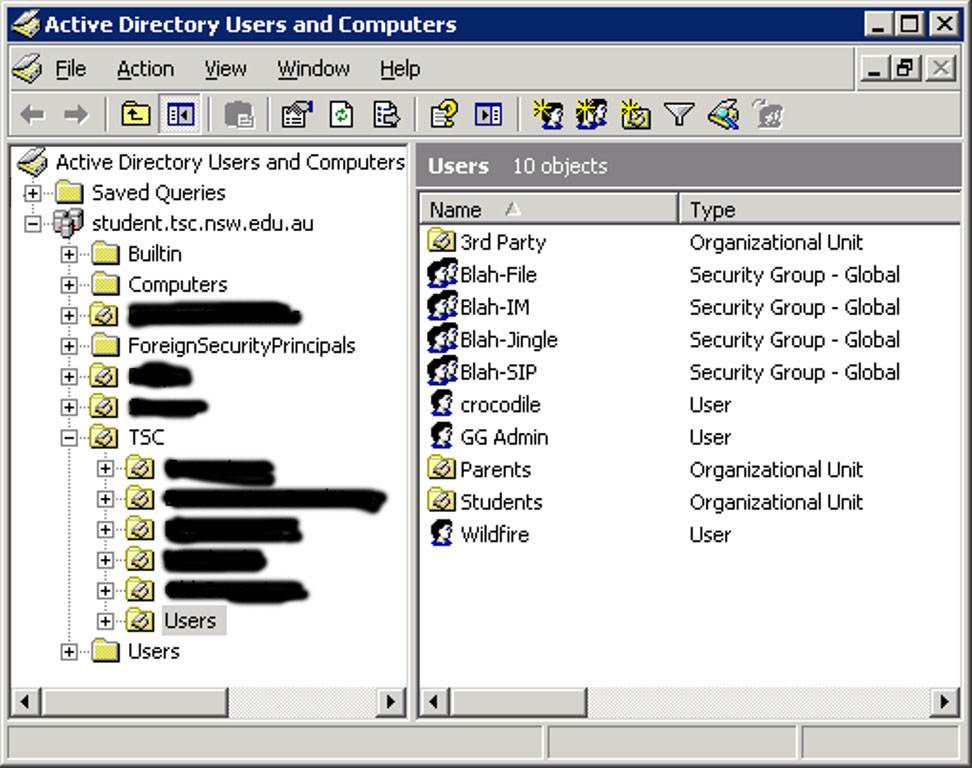Select the root Active Directory Users and Computers node

tap(230, 162)
